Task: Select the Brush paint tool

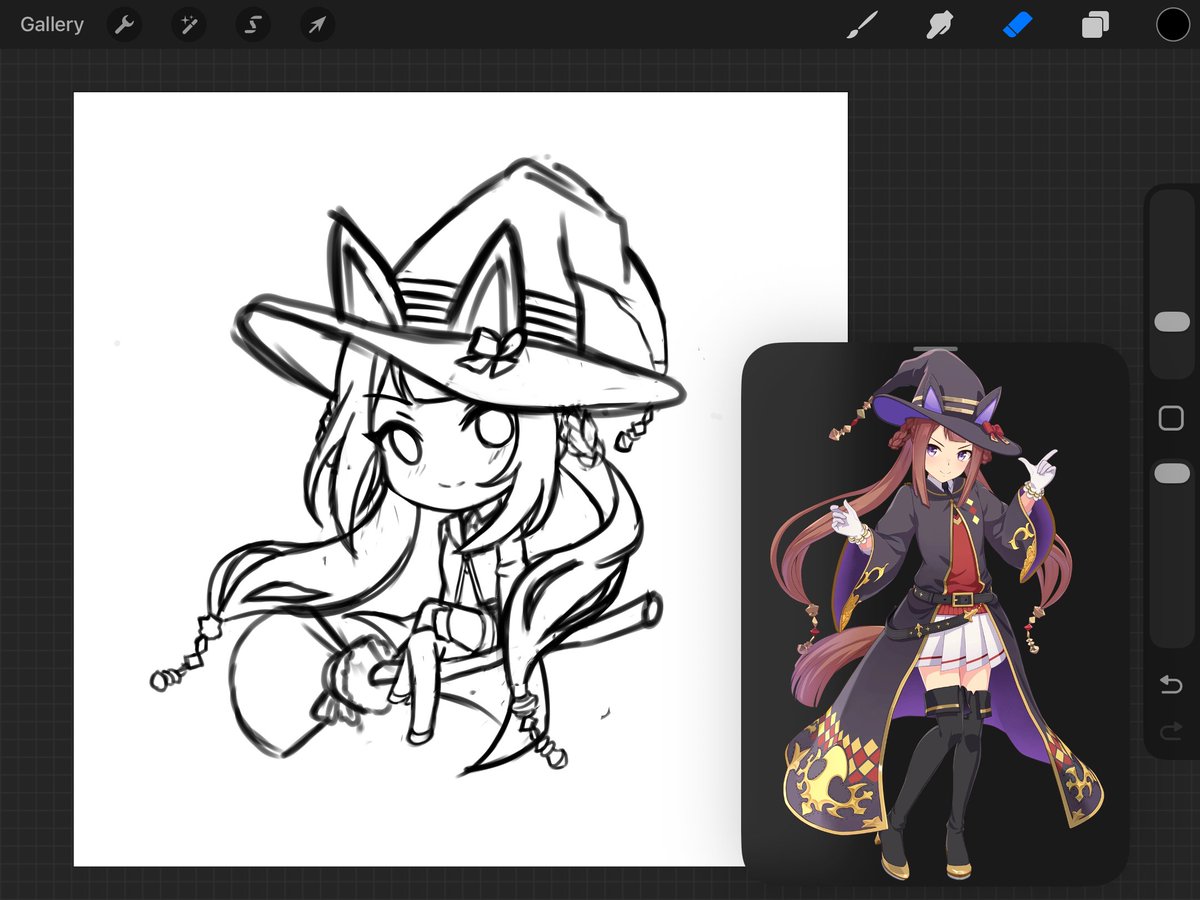Action: click(x=862, y=25)
